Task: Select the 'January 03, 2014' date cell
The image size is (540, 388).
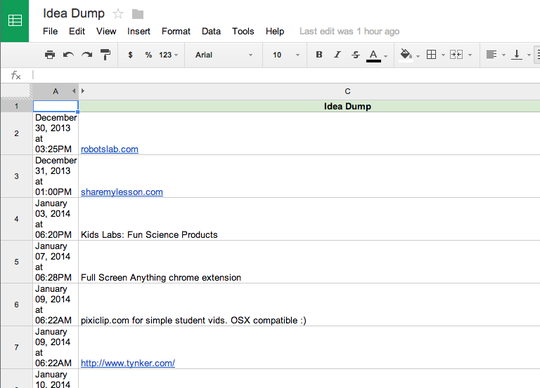Action: [56, 219]
